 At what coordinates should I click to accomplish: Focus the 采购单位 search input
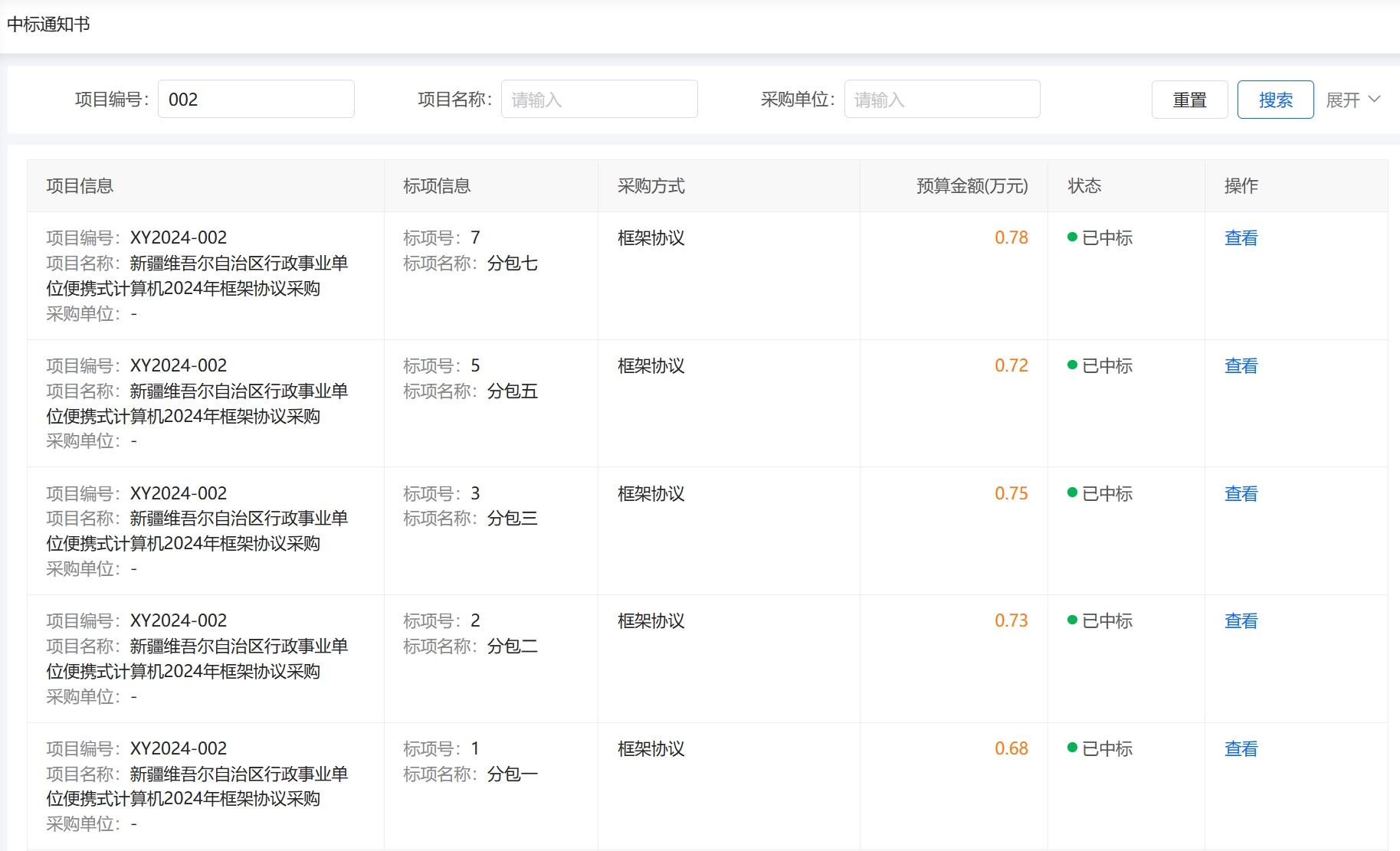(x=942, y=100)
